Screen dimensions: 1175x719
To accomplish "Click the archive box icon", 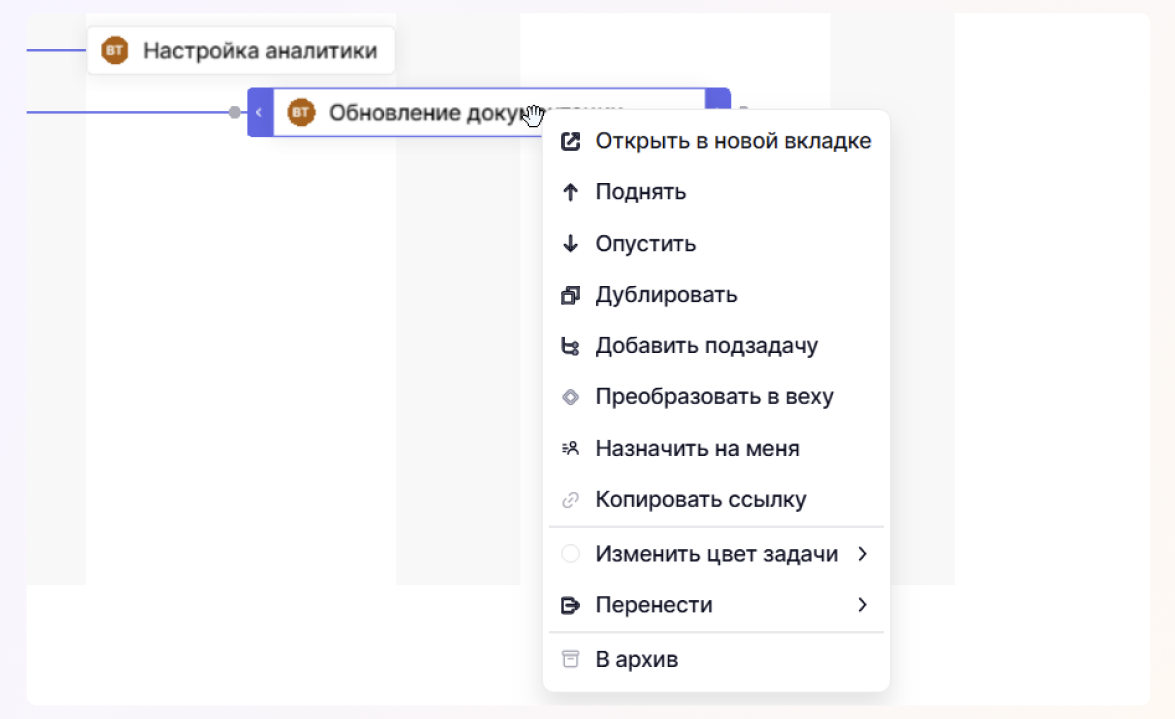I will coord(571,659).
